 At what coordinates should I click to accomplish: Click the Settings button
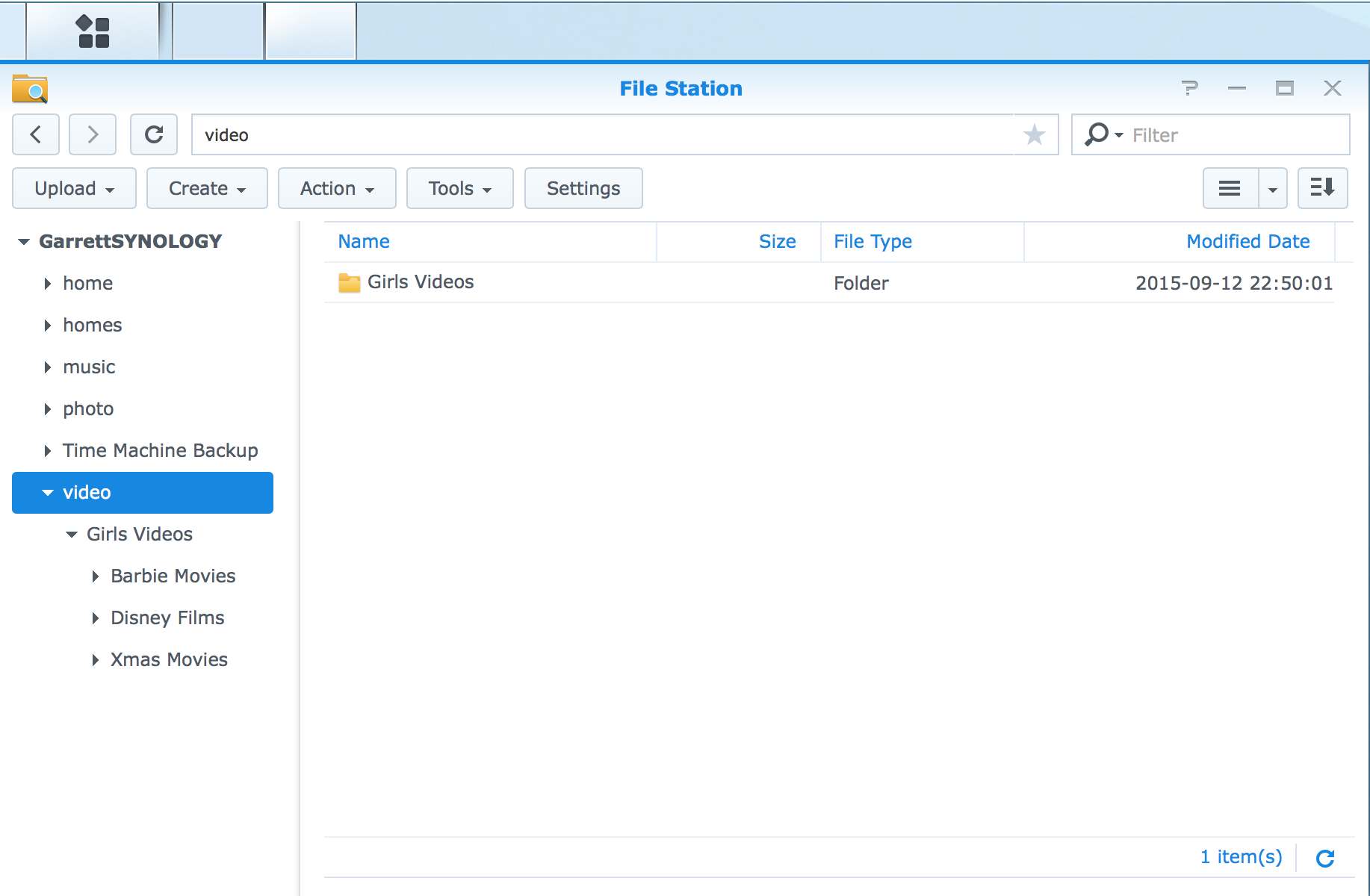(583, 188)
